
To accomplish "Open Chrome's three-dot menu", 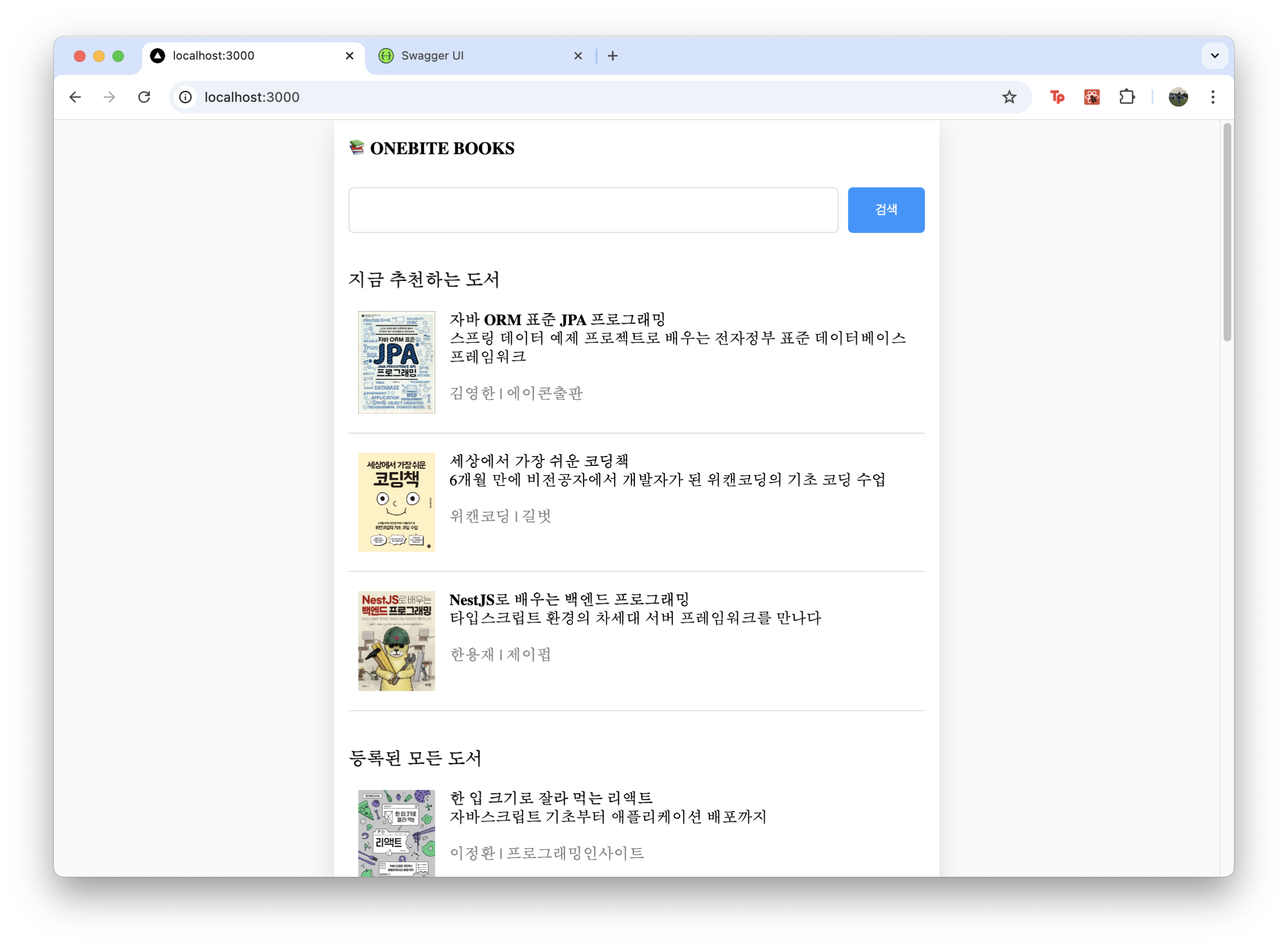I will pos(1213,97).
